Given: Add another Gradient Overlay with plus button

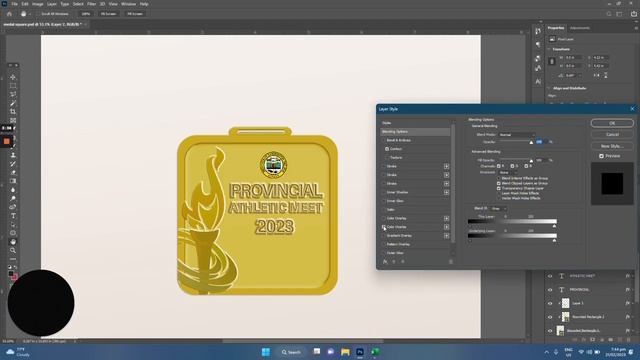Looking at the screenshot, I should click(x=446, y=236).
